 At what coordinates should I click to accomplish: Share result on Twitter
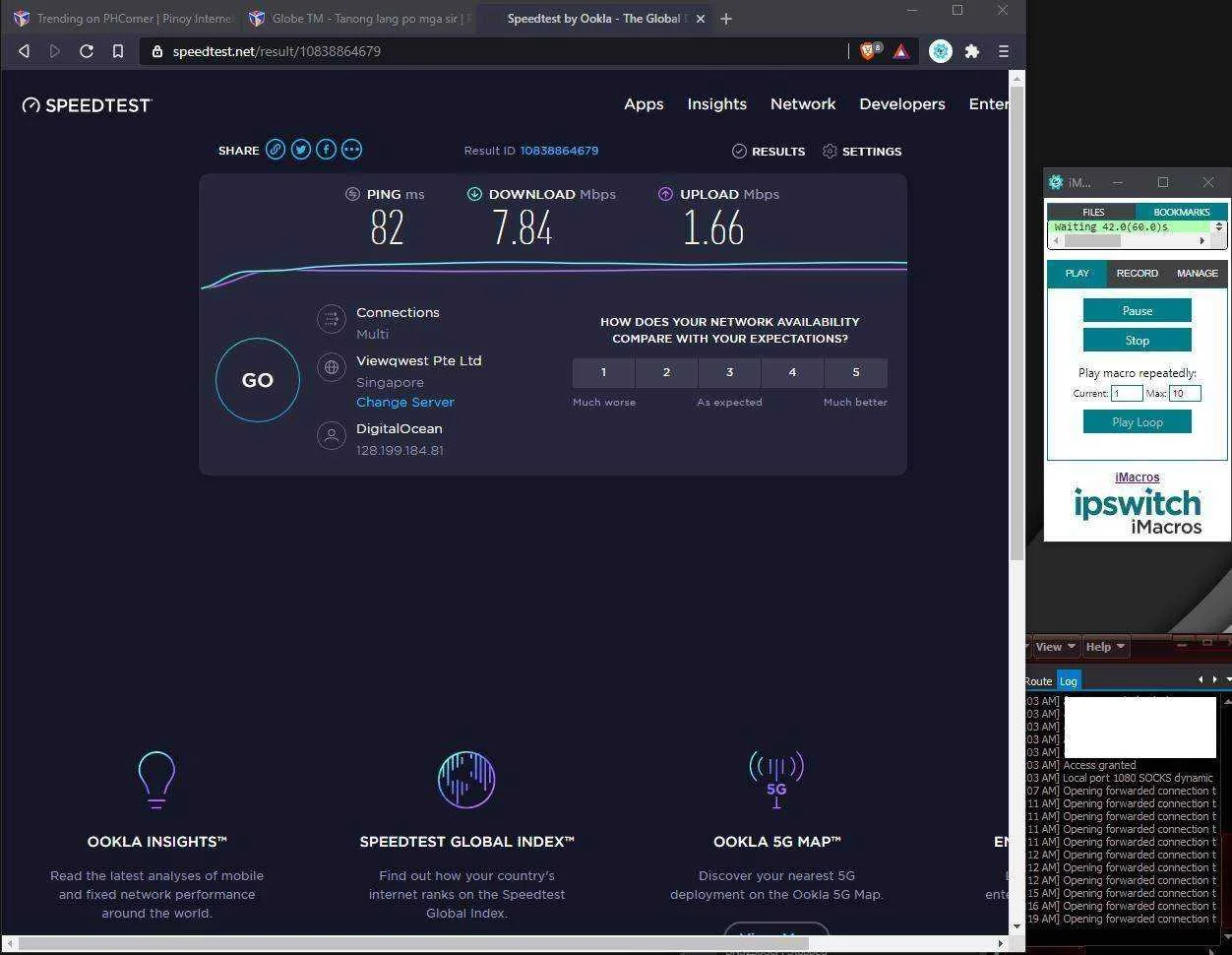(301, 150)
